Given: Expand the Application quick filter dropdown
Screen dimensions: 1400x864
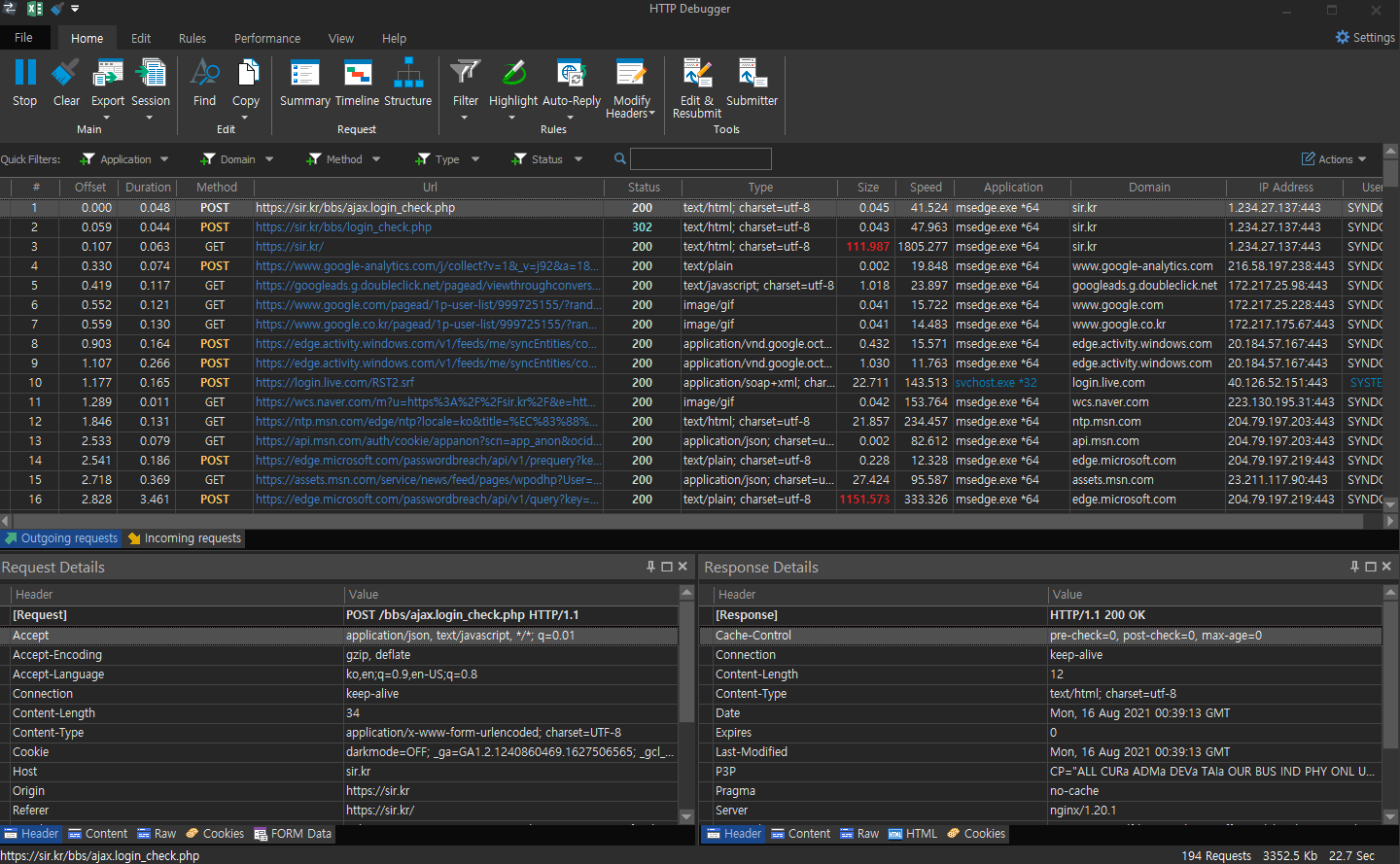Looking at the screenshot, I should [x=164, y=159].
